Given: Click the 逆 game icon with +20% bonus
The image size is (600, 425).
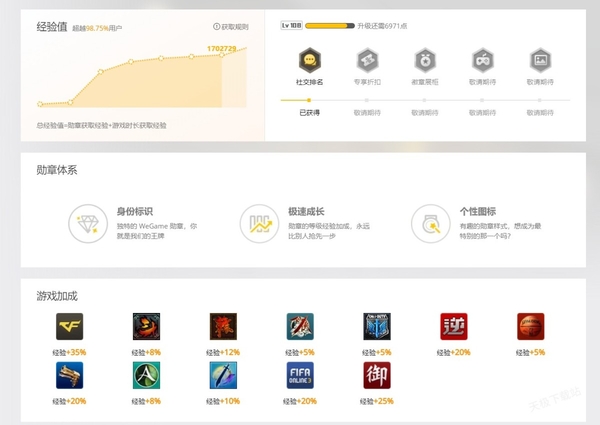Looking at the screenshot, I should (x=454, y=326).
